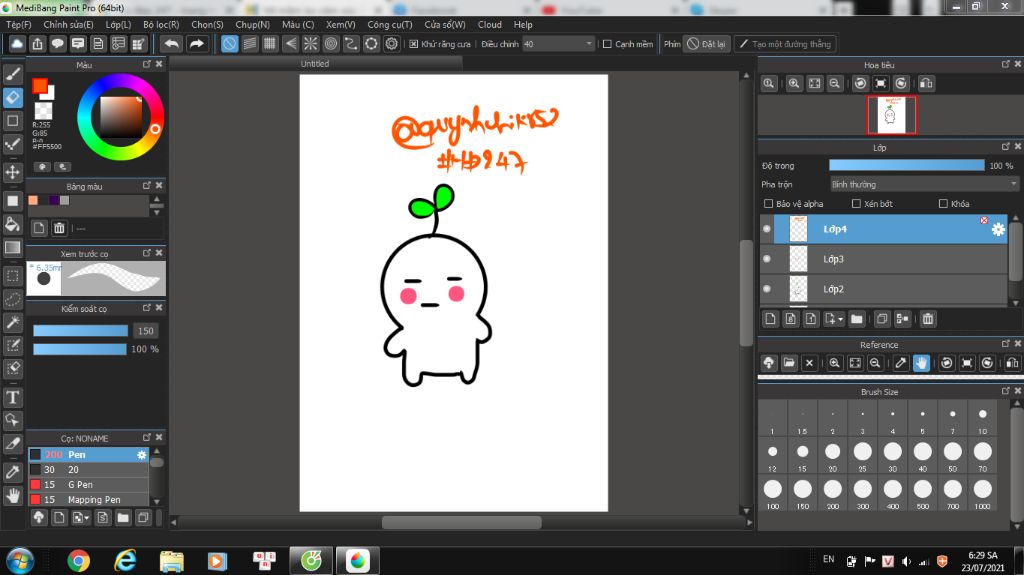Click the Đặt lại button
This screenshot has width=1024, height=575.
click(706, 44)
